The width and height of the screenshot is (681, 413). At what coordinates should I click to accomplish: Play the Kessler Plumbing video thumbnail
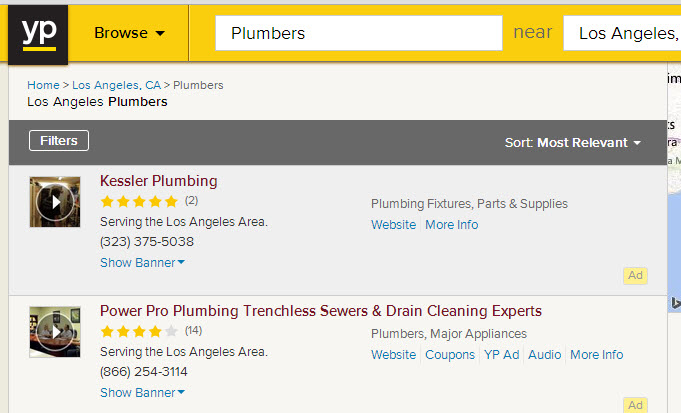(x=55, y=202)
